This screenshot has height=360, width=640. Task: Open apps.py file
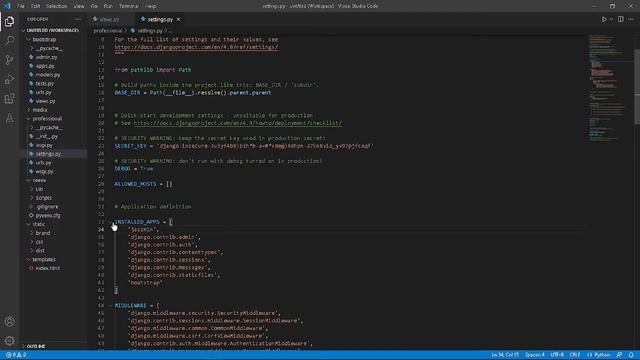(45, 66)
